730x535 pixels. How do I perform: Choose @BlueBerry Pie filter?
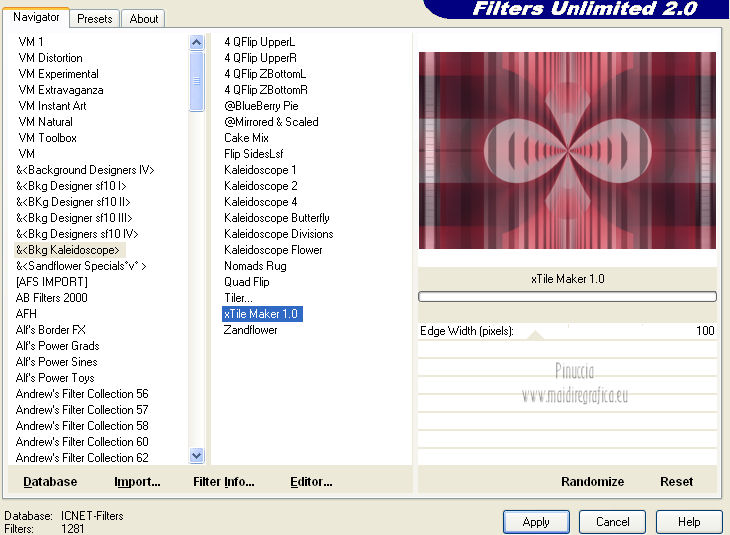click(x=261, y=106)
